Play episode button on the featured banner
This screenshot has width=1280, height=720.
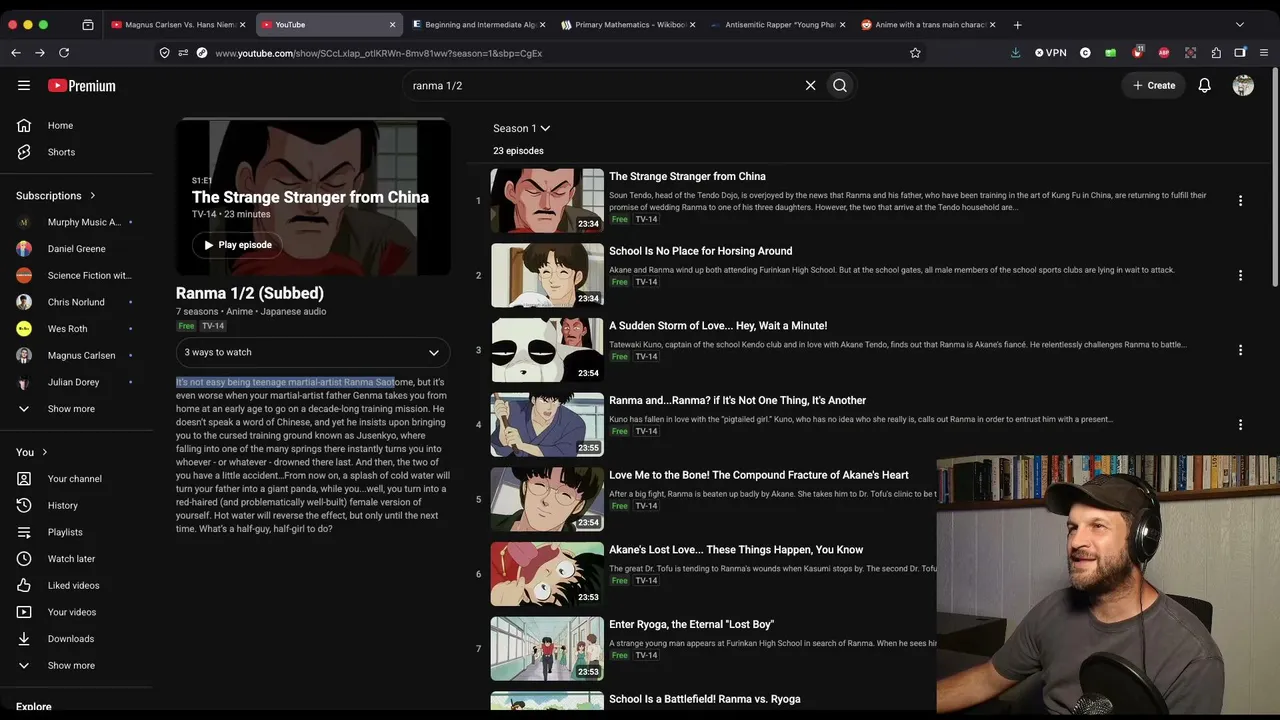click(x=237, y=245)
